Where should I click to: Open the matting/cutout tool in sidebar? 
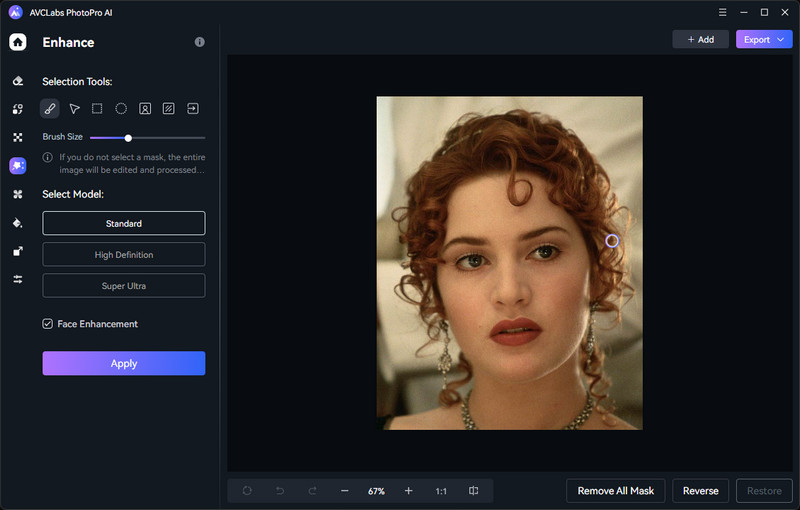[18, 137]
